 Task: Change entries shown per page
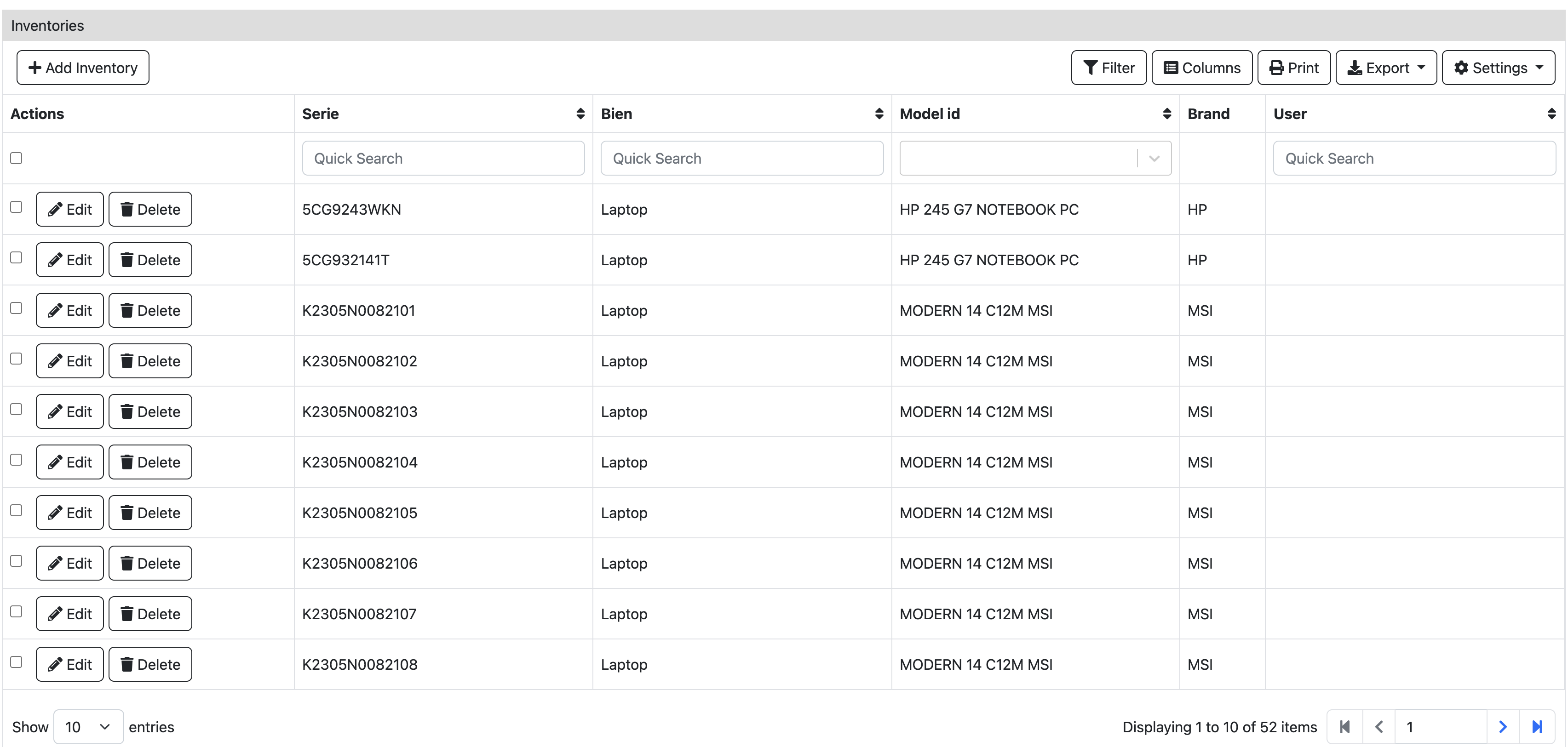[x=88, y=726]
